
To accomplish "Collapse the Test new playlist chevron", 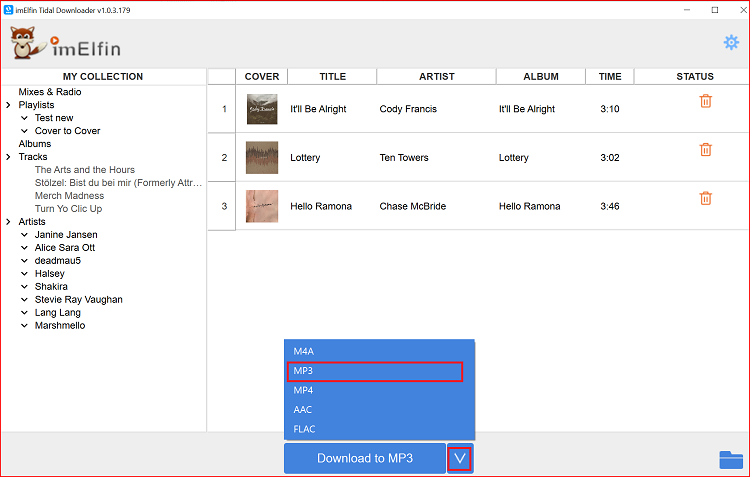I will [24, 118].
